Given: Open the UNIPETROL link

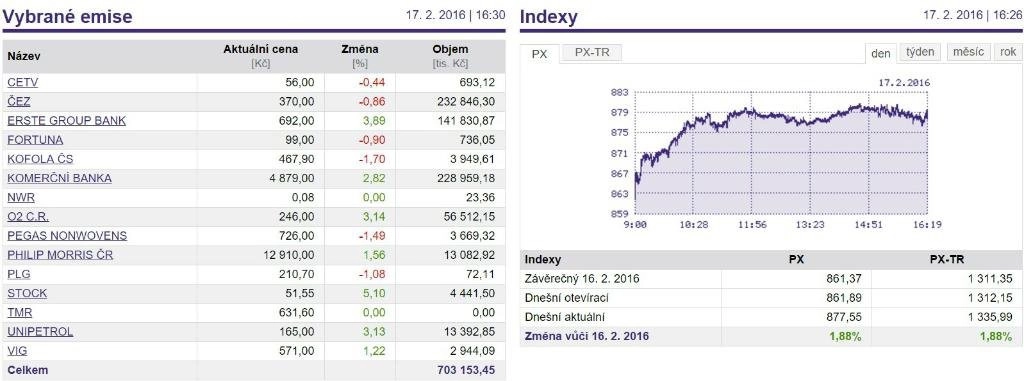Looking at the screenshot, I should click(x=40, y=331).
